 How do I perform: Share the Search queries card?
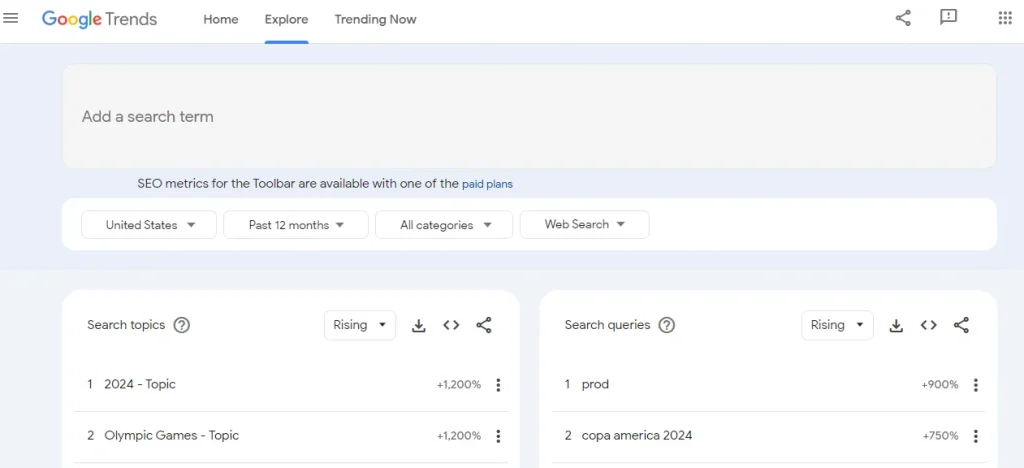[961, 325]
